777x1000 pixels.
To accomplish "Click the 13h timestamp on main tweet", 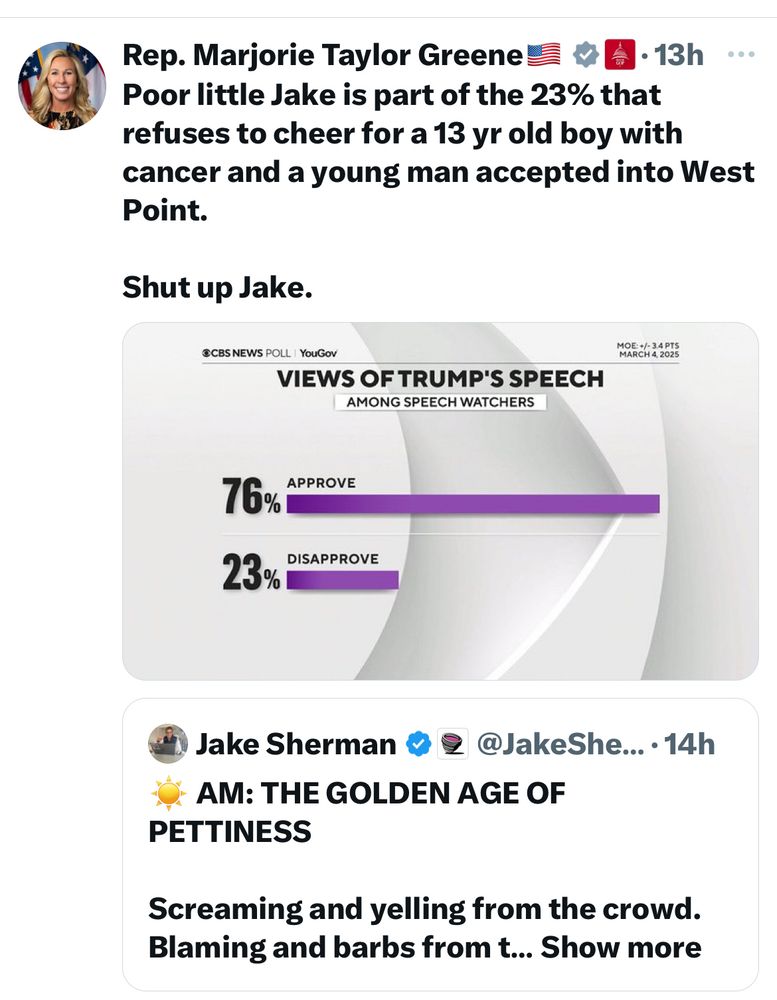I will (x=680, y=56).
